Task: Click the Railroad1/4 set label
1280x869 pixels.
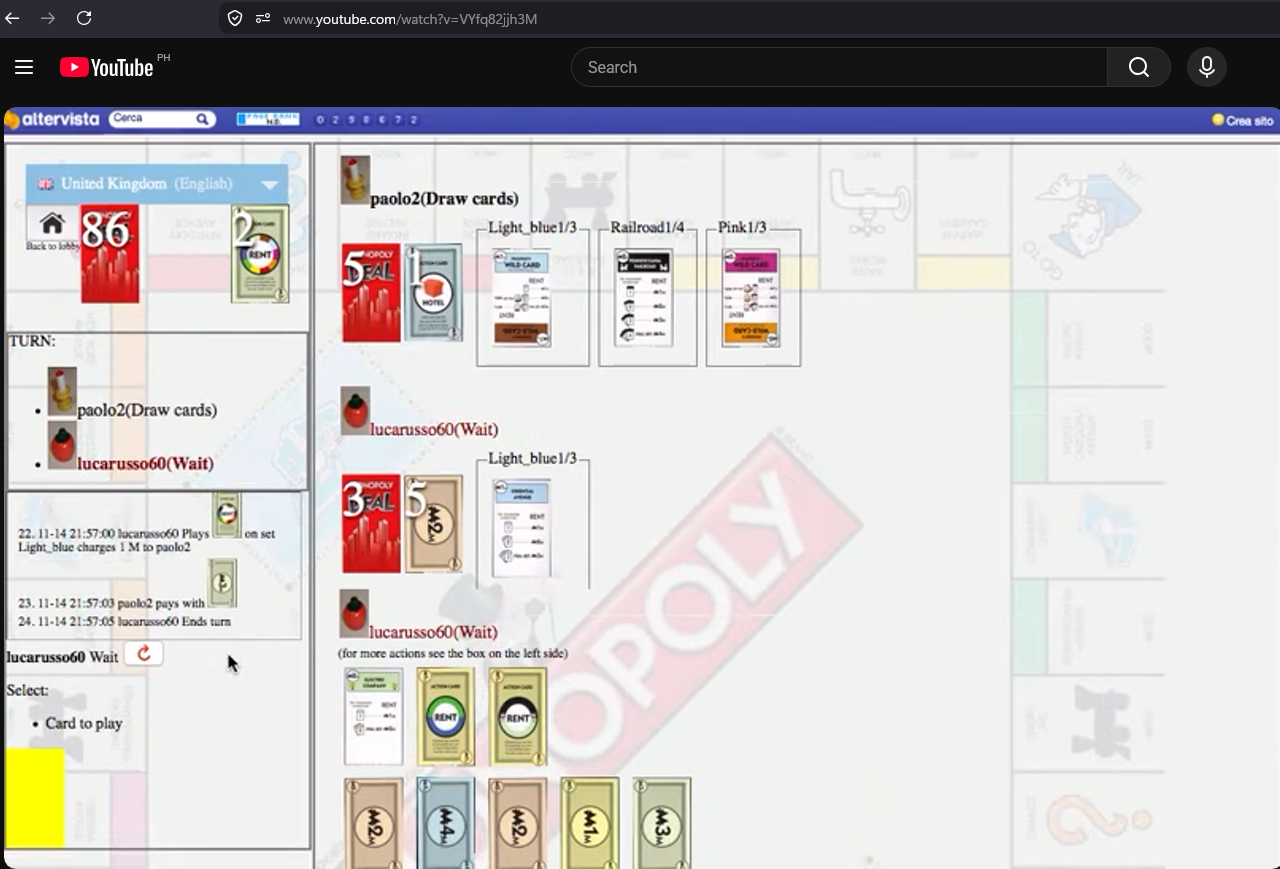Action: (x=648, y=228)
